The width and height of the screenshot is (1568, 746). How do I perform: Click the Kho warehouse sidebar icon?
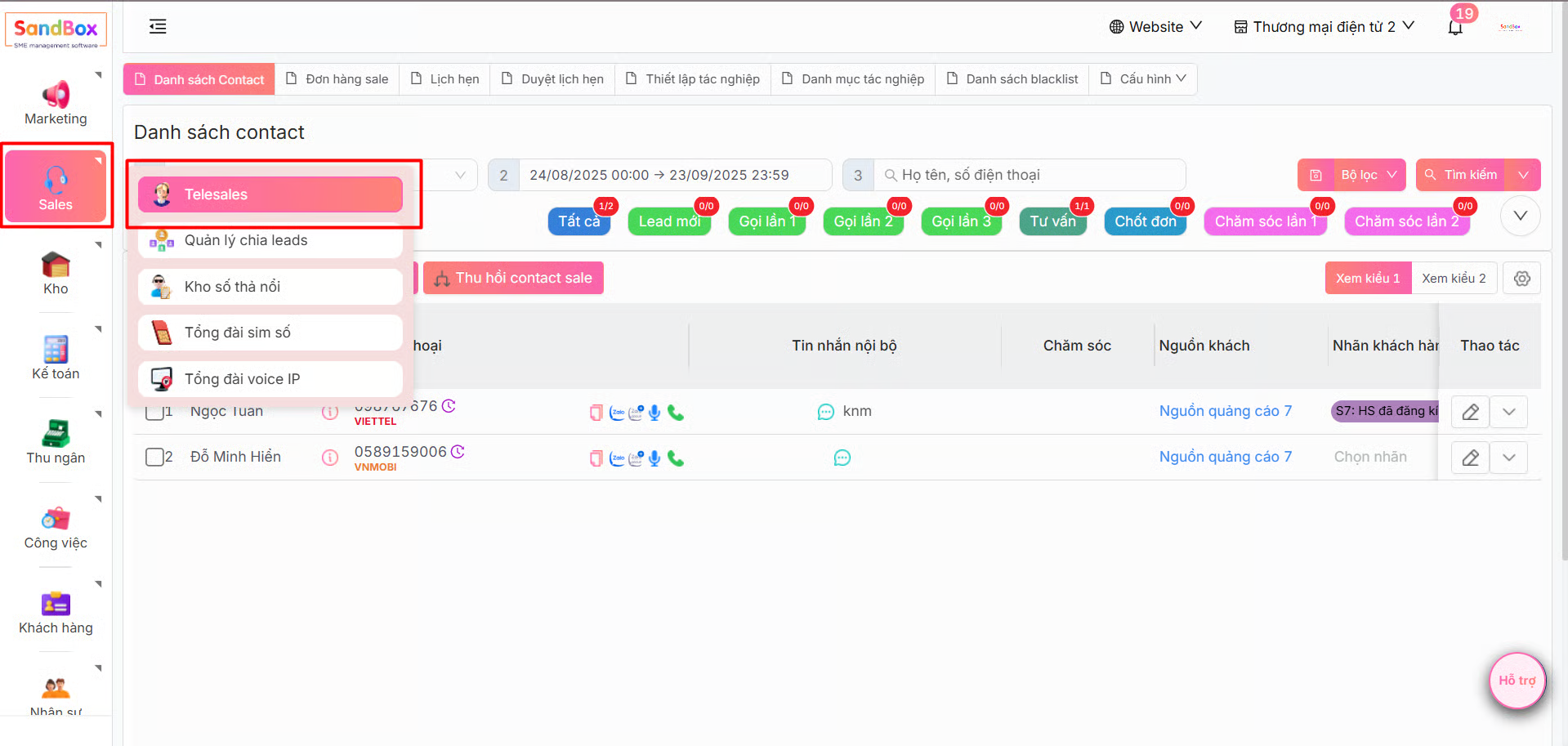pos(56,273)
